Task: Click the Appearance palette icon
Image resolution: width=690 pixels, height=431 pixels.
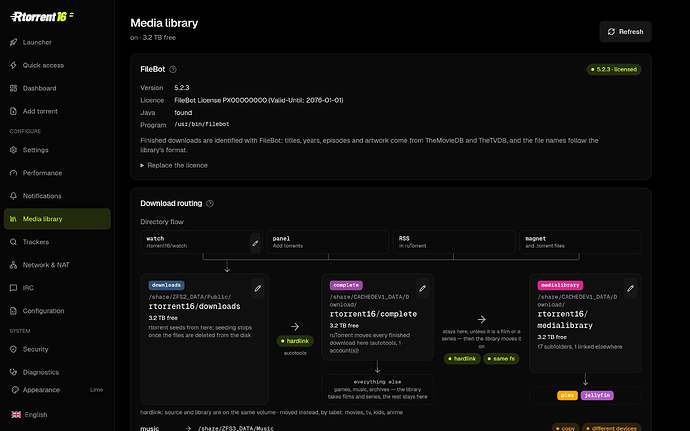Action: tap(15, 390)
